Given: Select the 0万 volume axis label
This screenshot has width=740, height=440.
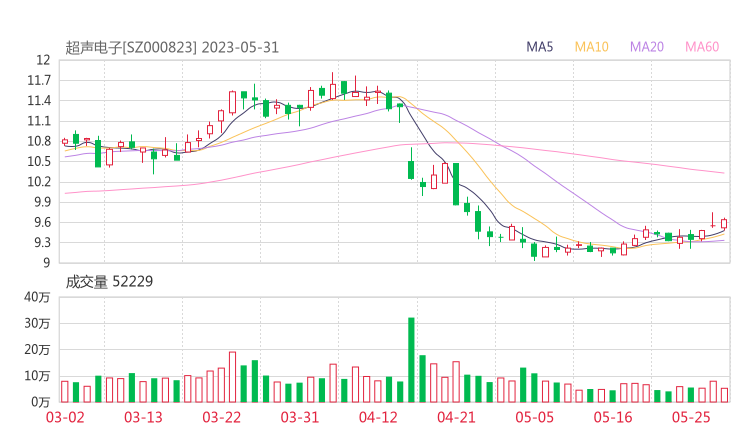Looking at the screenshot, I should tap(40, 402).
